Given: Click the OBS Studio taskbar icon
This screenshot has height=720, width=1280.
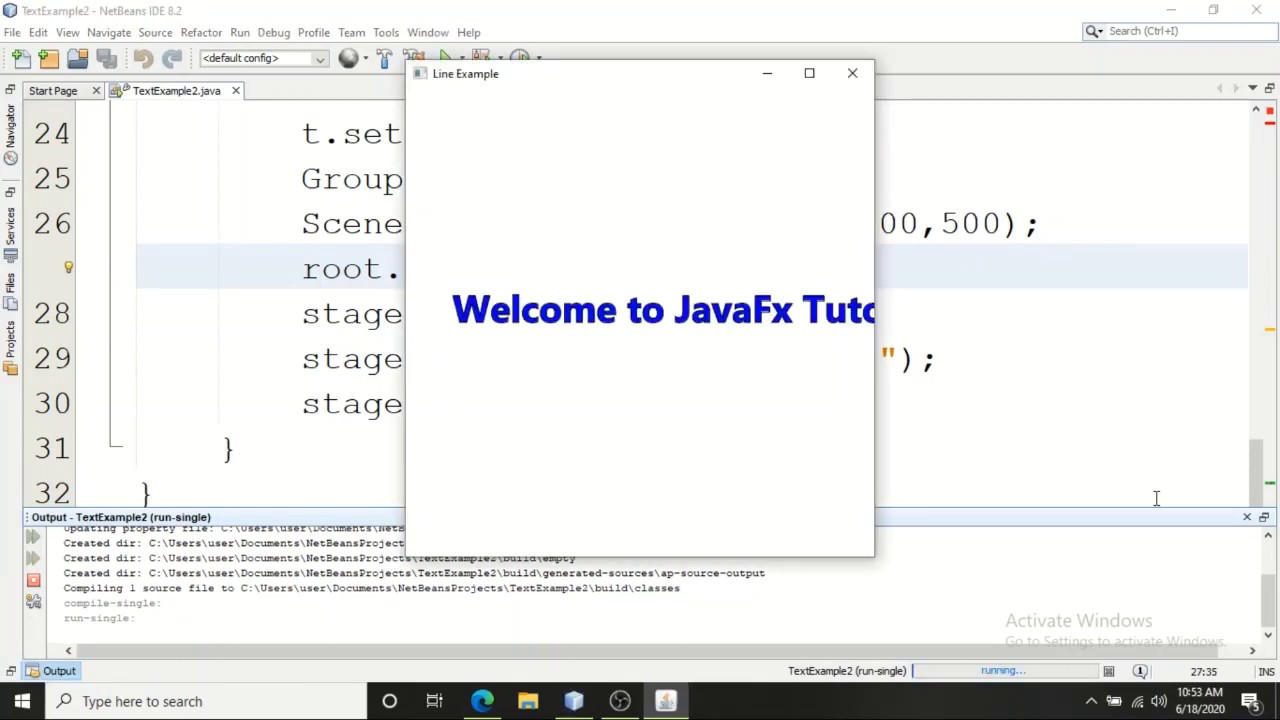Looking at the screenshot, I should point(620,701).
